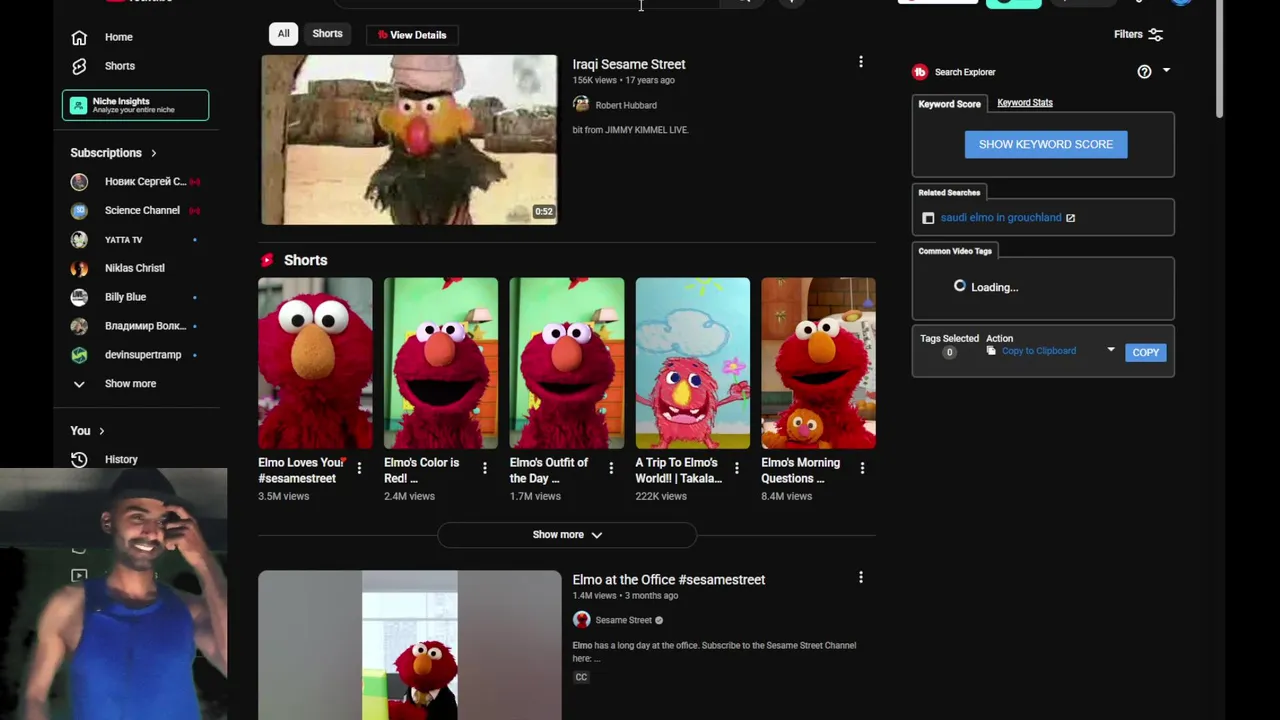The width and height of the screenshot is (1280, 720).
Task: Open options for Elmo's Outfit of the Day
Action: [x=611, y=468]
